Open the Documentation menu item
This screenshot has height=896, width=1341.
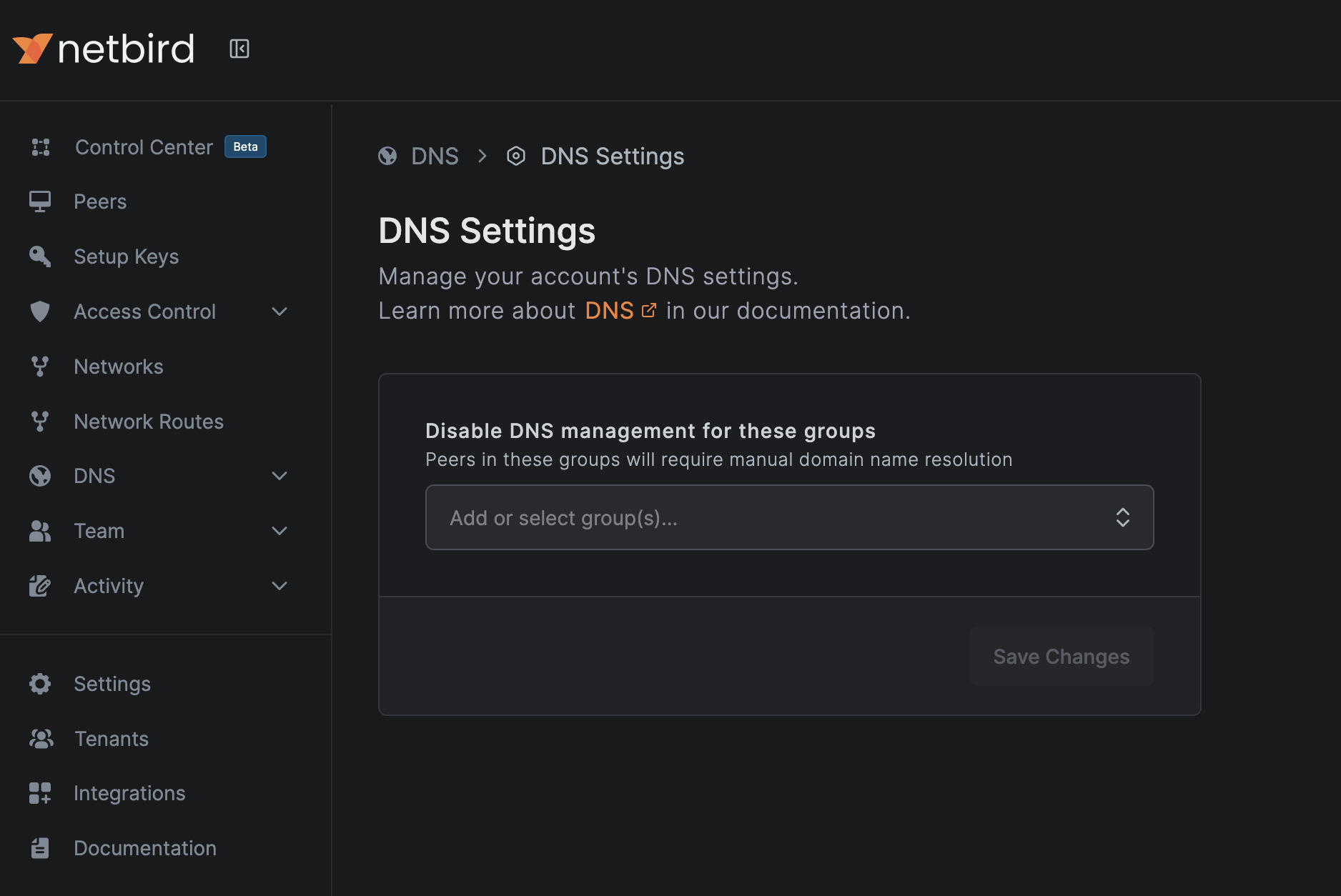144,848
